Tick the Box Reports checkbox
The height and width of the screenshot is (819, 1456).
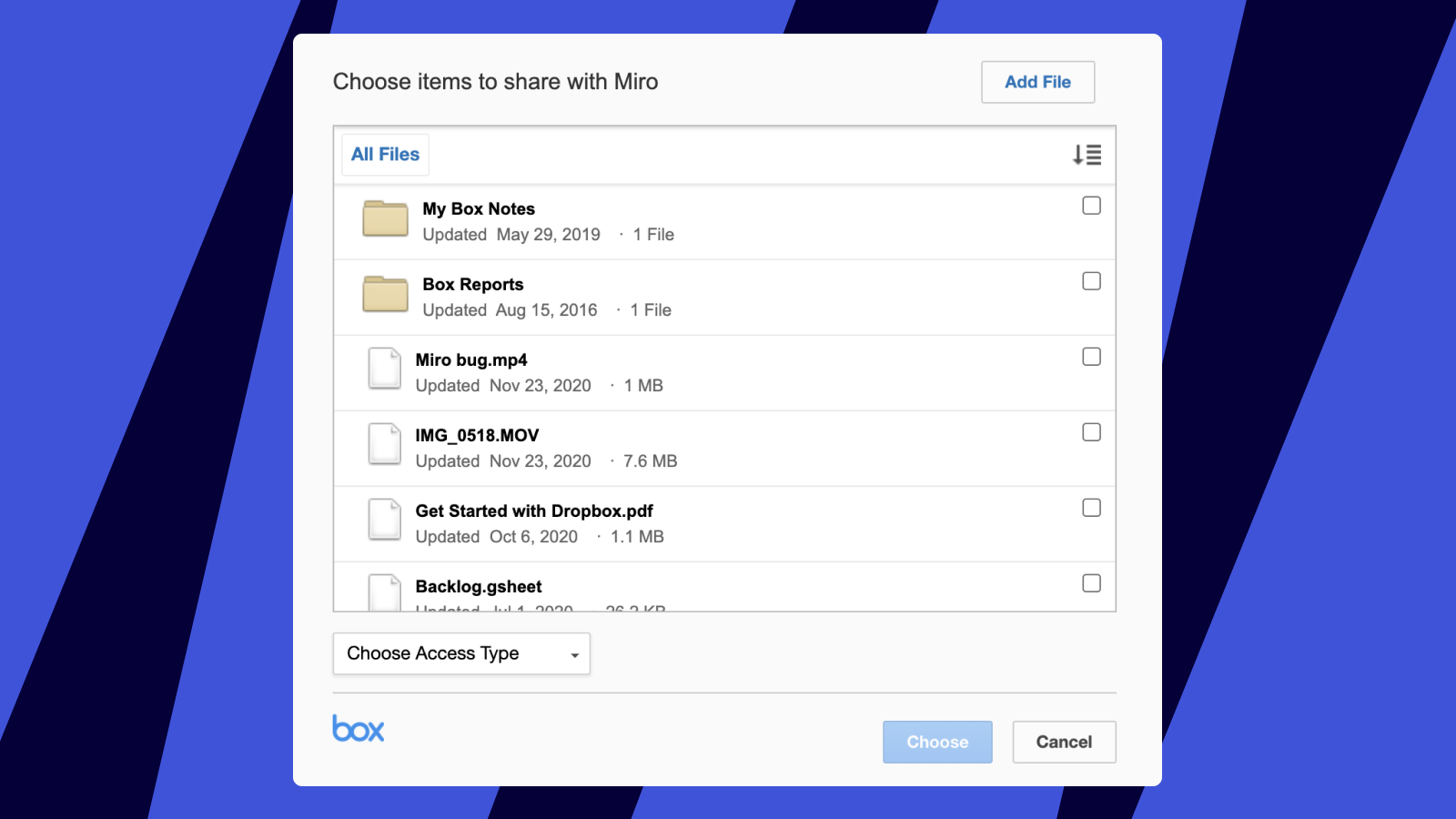point(1091,281)
